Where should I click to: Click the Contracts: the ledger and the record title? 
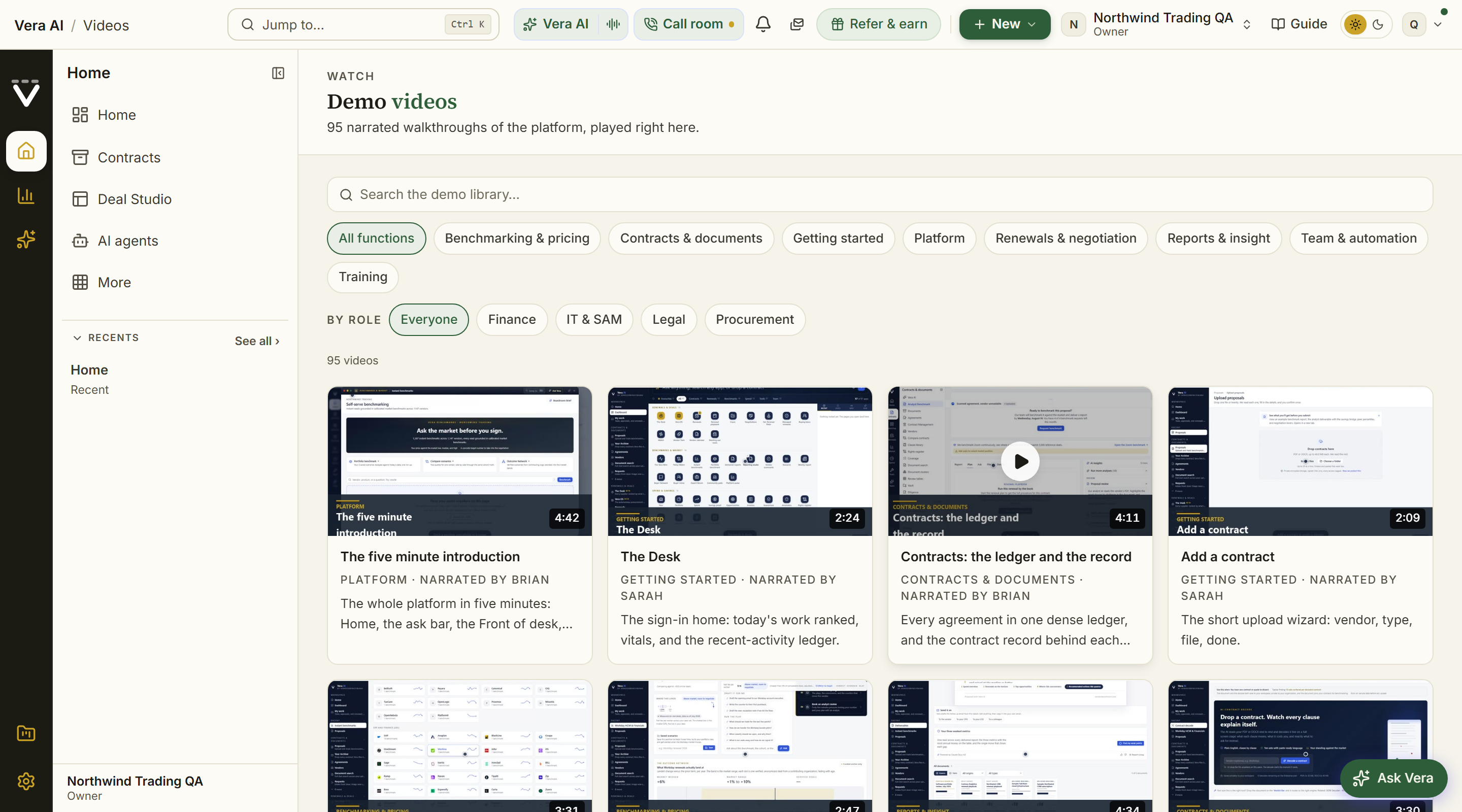point(1016,557)
